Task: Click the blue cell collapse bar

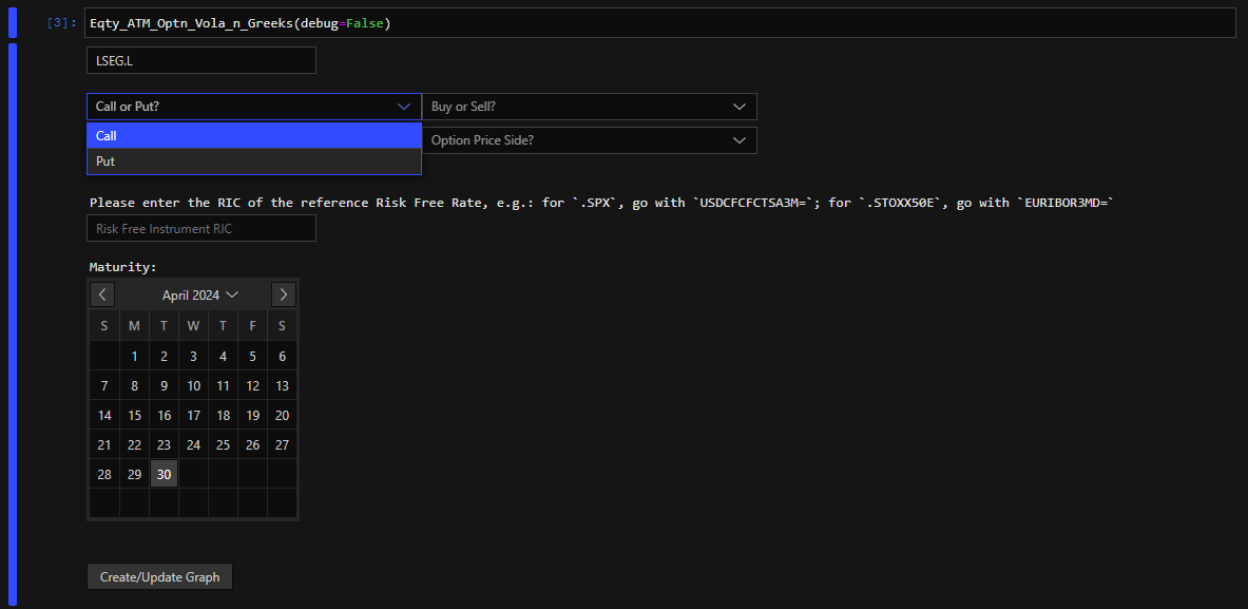Action: click(x=13, y=325)
